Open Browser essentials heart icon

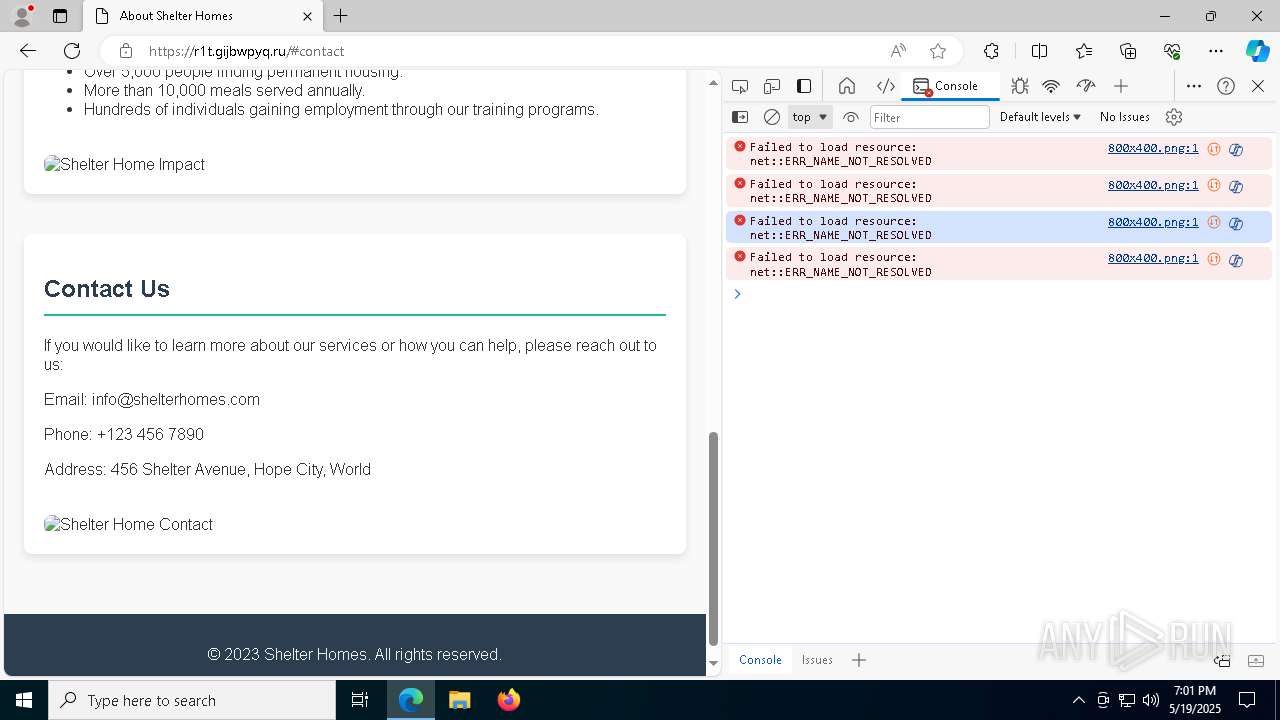tap(1172, 51)
